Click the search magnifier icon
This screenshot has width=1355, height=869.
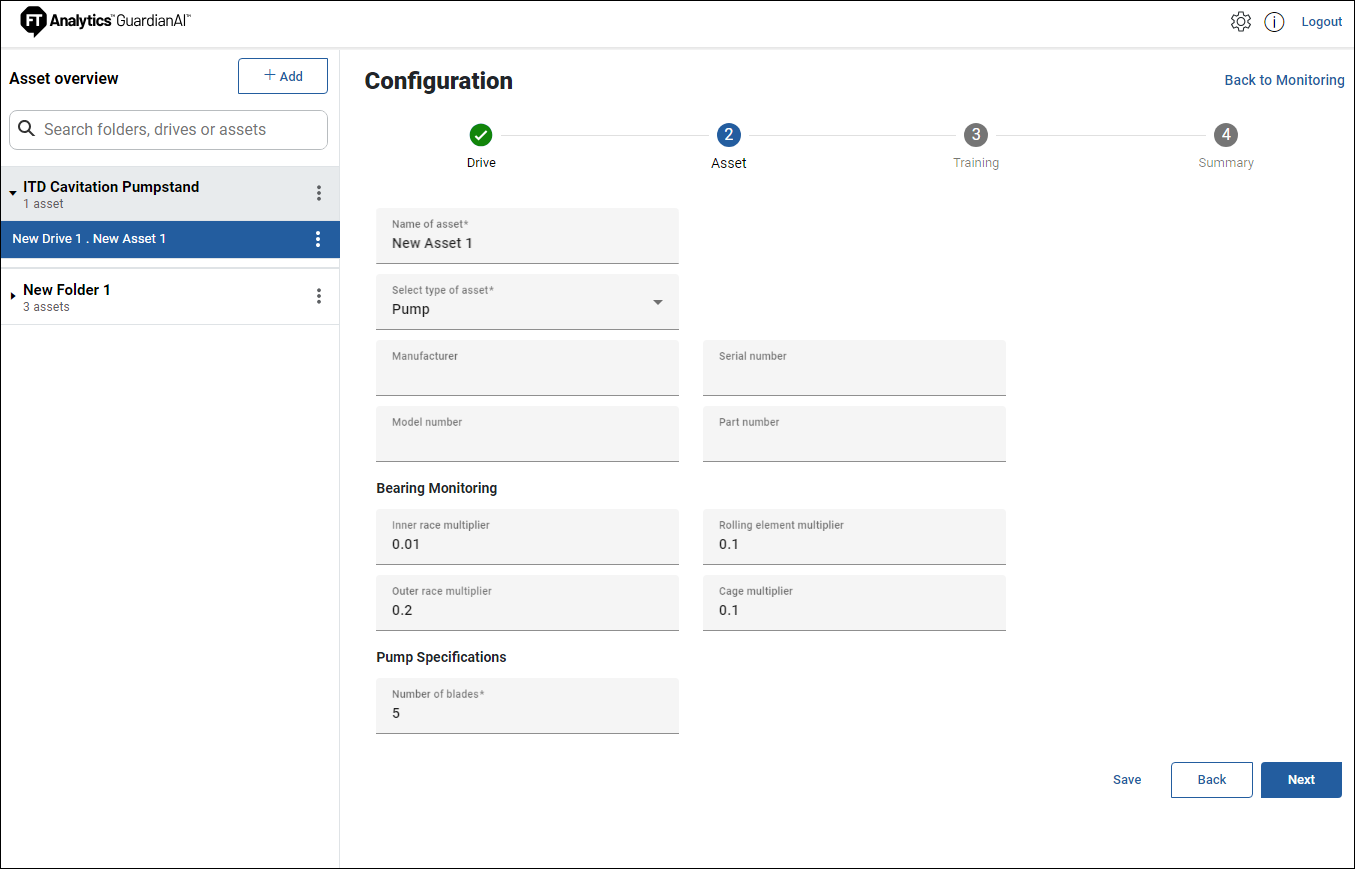(x=27, y=129)
